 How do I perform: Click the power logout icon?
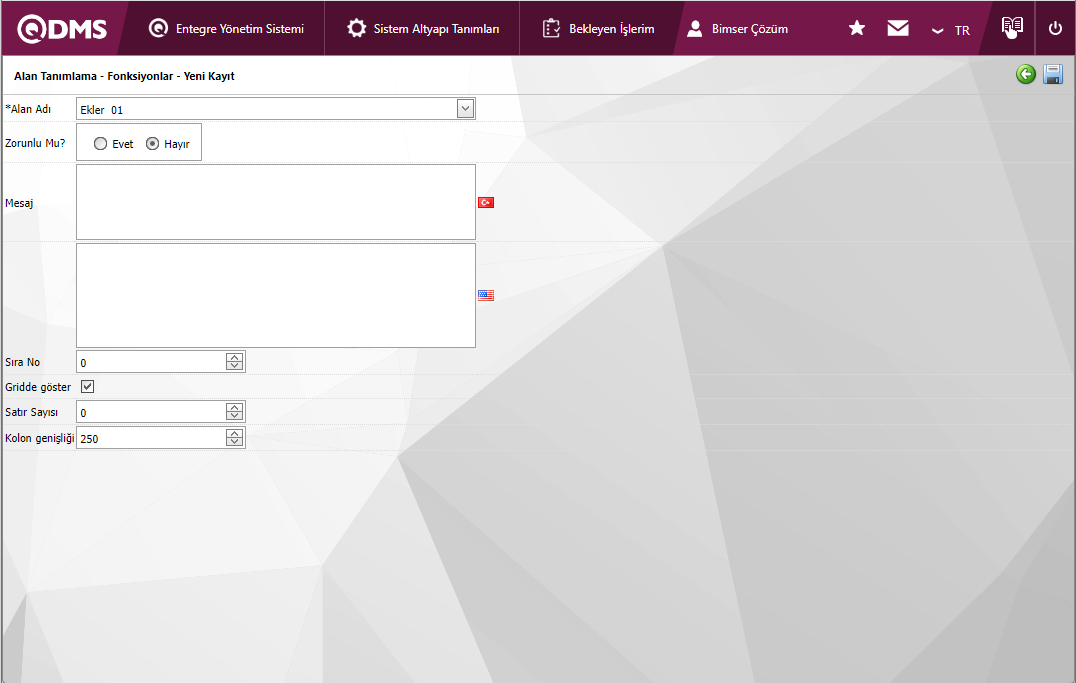[x=1055, y=28]
